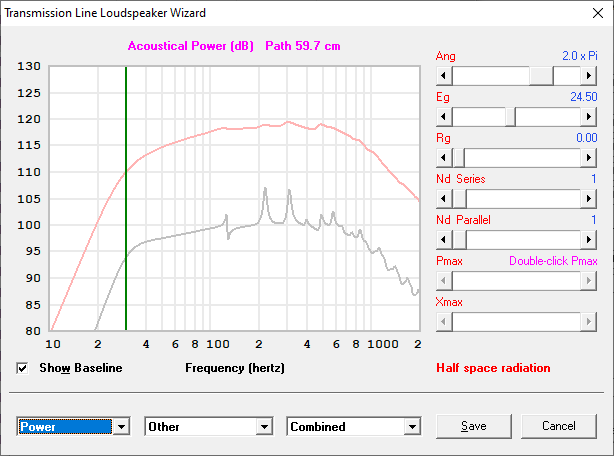Decrease Eg with left arrow
Viewport: 614px width, 456px height.
pyautogui.click(x=444, y=117)
